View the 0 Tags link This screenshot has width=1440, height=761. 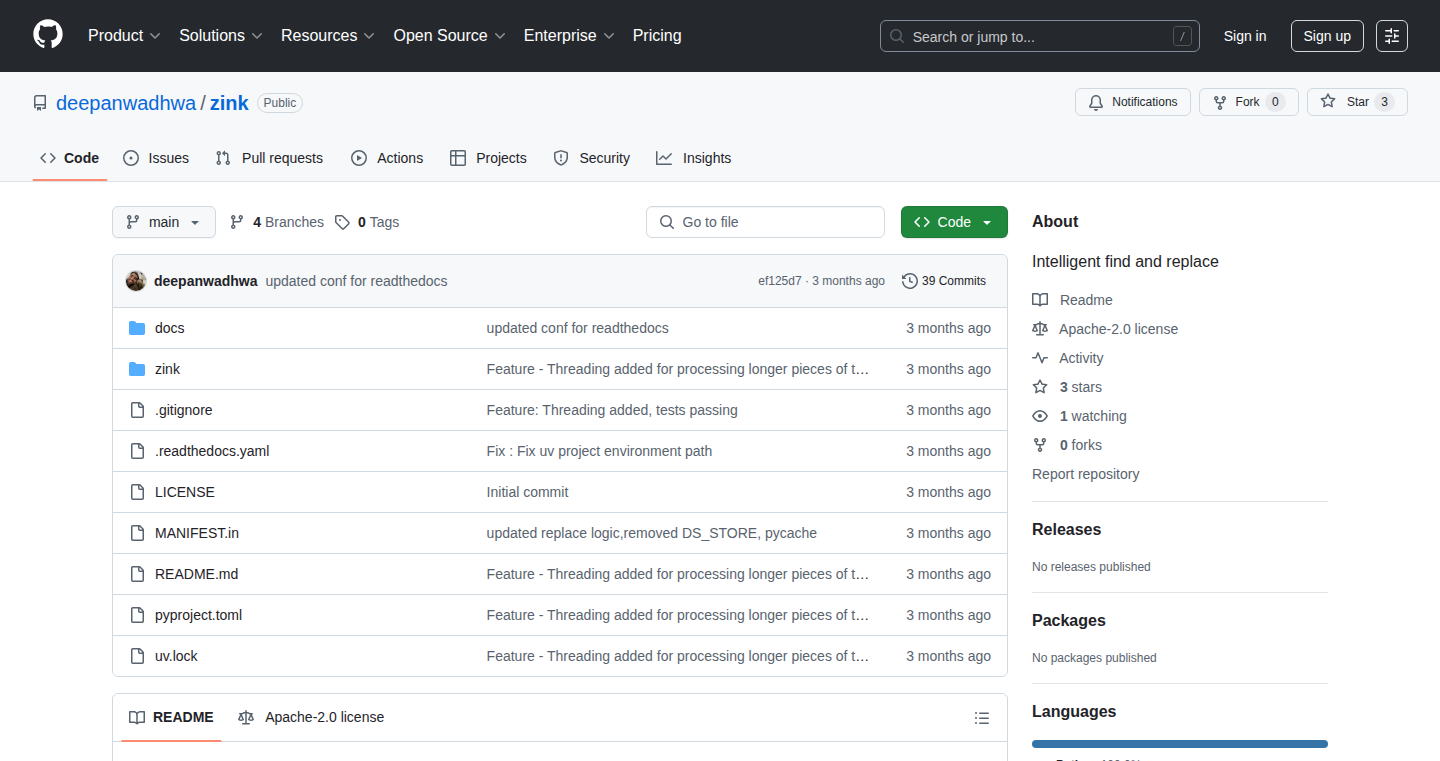point(367,222)
